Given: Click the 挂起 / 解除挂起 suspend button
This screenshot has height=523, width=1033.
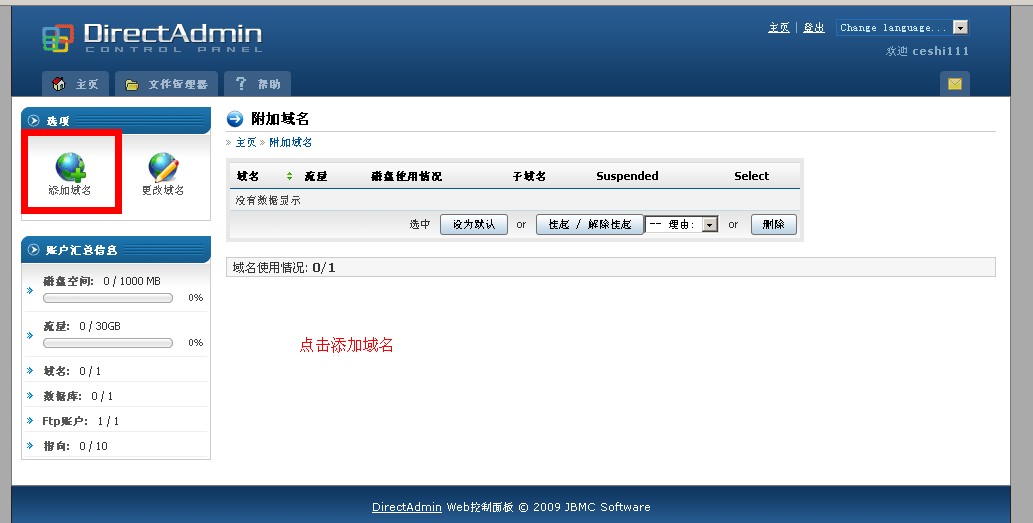Looking at the screenshot, I should tap(590, 224).
